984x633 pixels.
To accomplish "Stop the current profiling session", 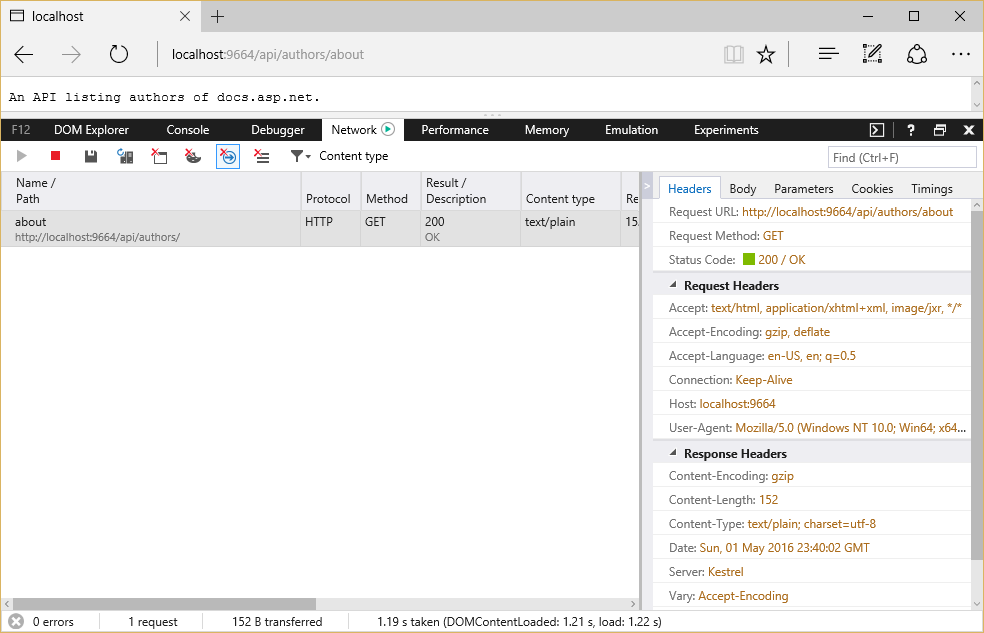I will point(55,156).
